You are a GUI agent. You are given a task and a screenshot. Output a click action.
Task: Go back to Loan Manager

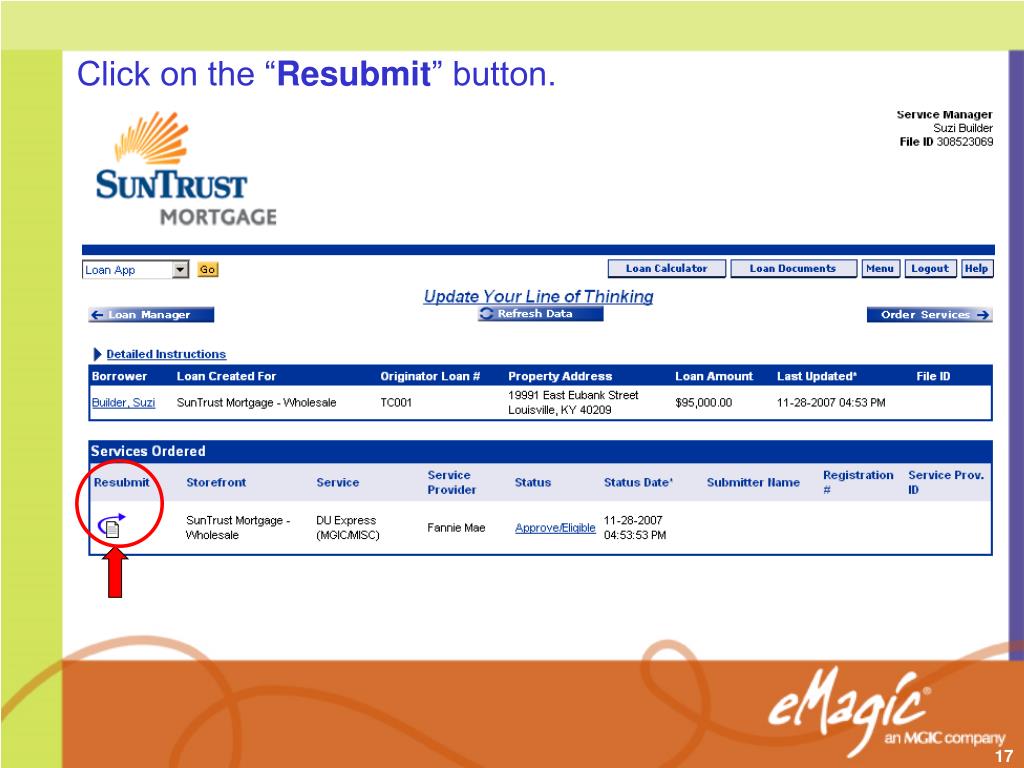(x=151, y=315)
